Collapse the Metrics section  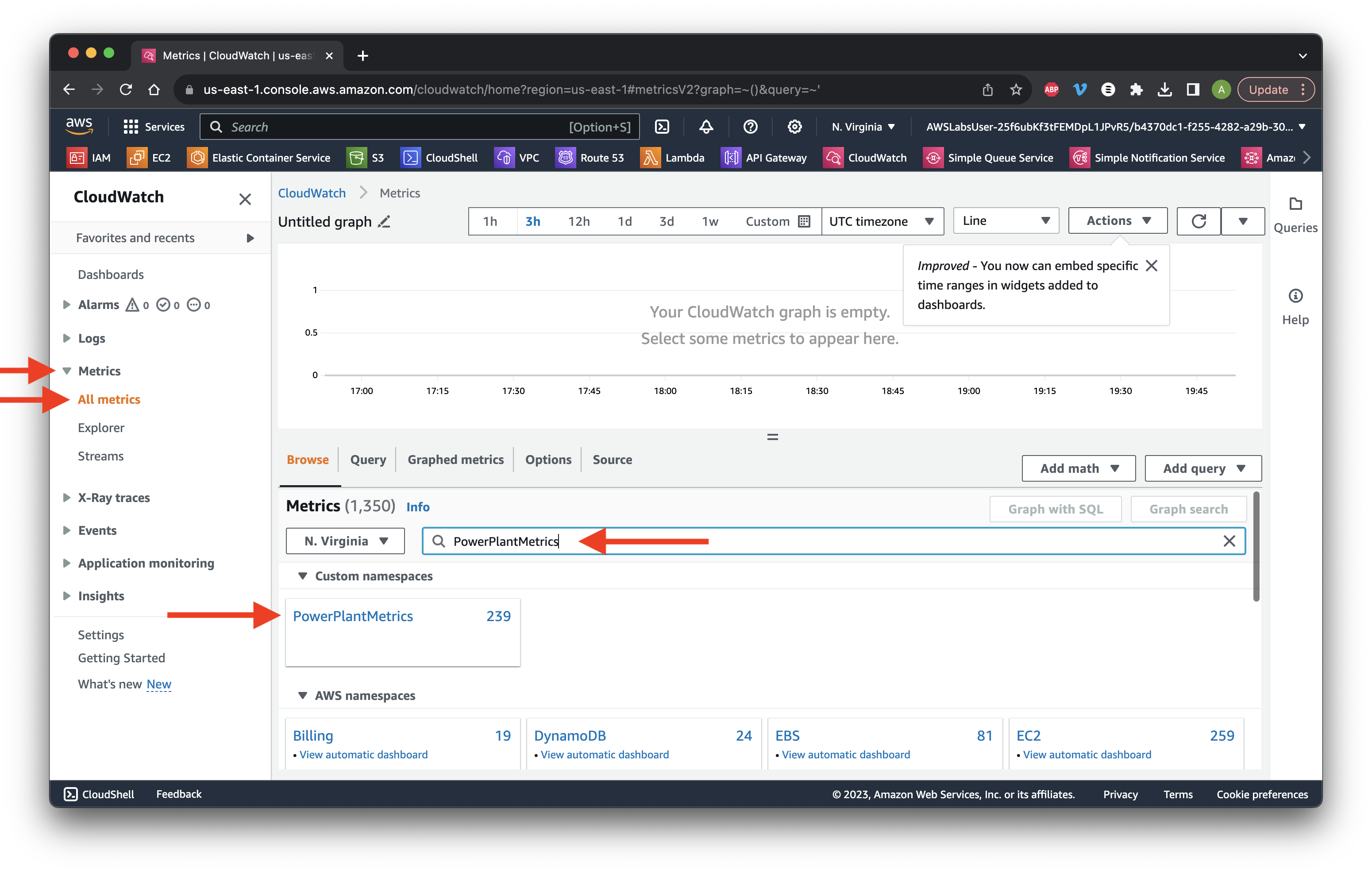[x=67, y=371]
